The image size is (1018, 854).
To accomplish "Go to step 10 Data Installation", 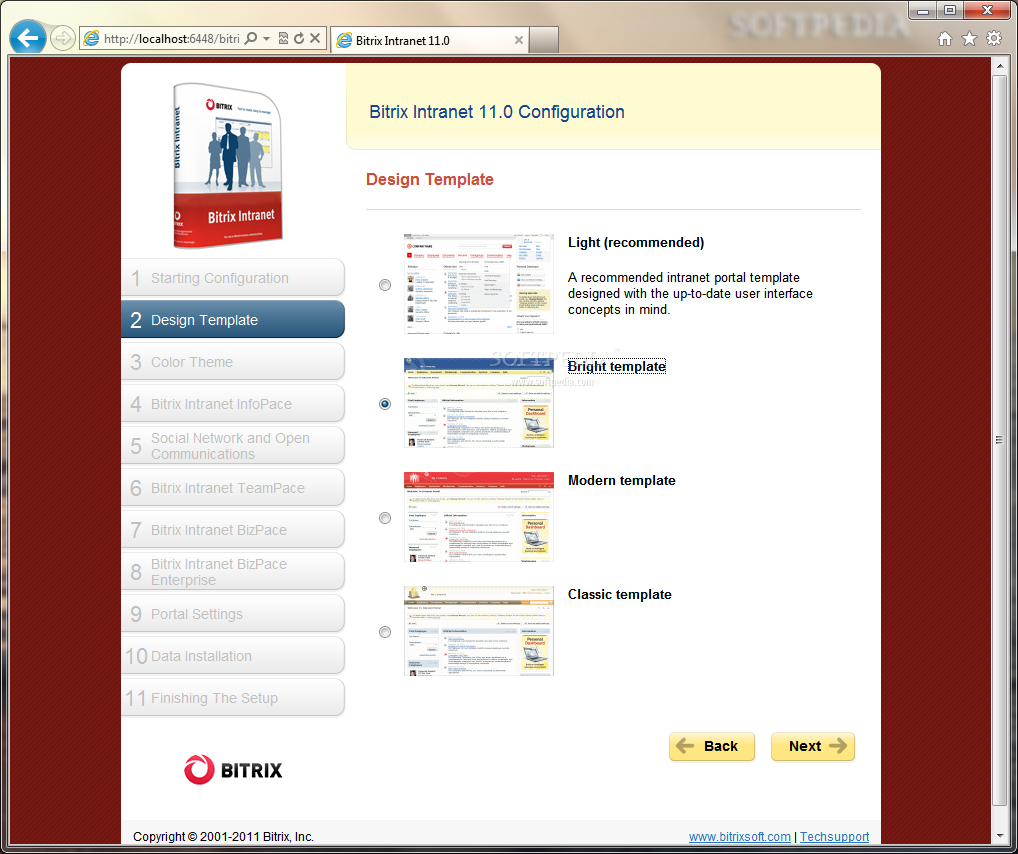I will click(x=232, y=656).
